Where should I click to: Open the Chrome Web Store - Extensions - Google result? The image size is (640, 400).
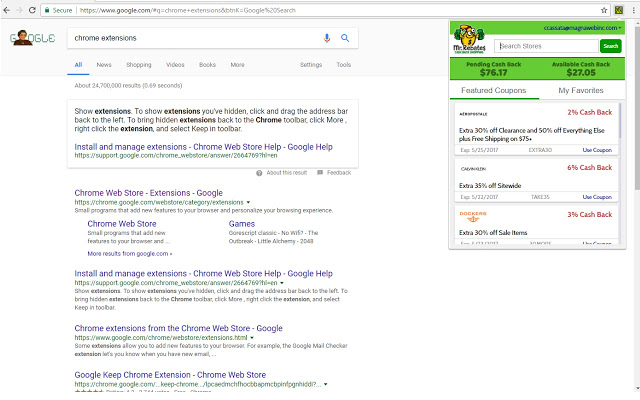click(149, 193)
